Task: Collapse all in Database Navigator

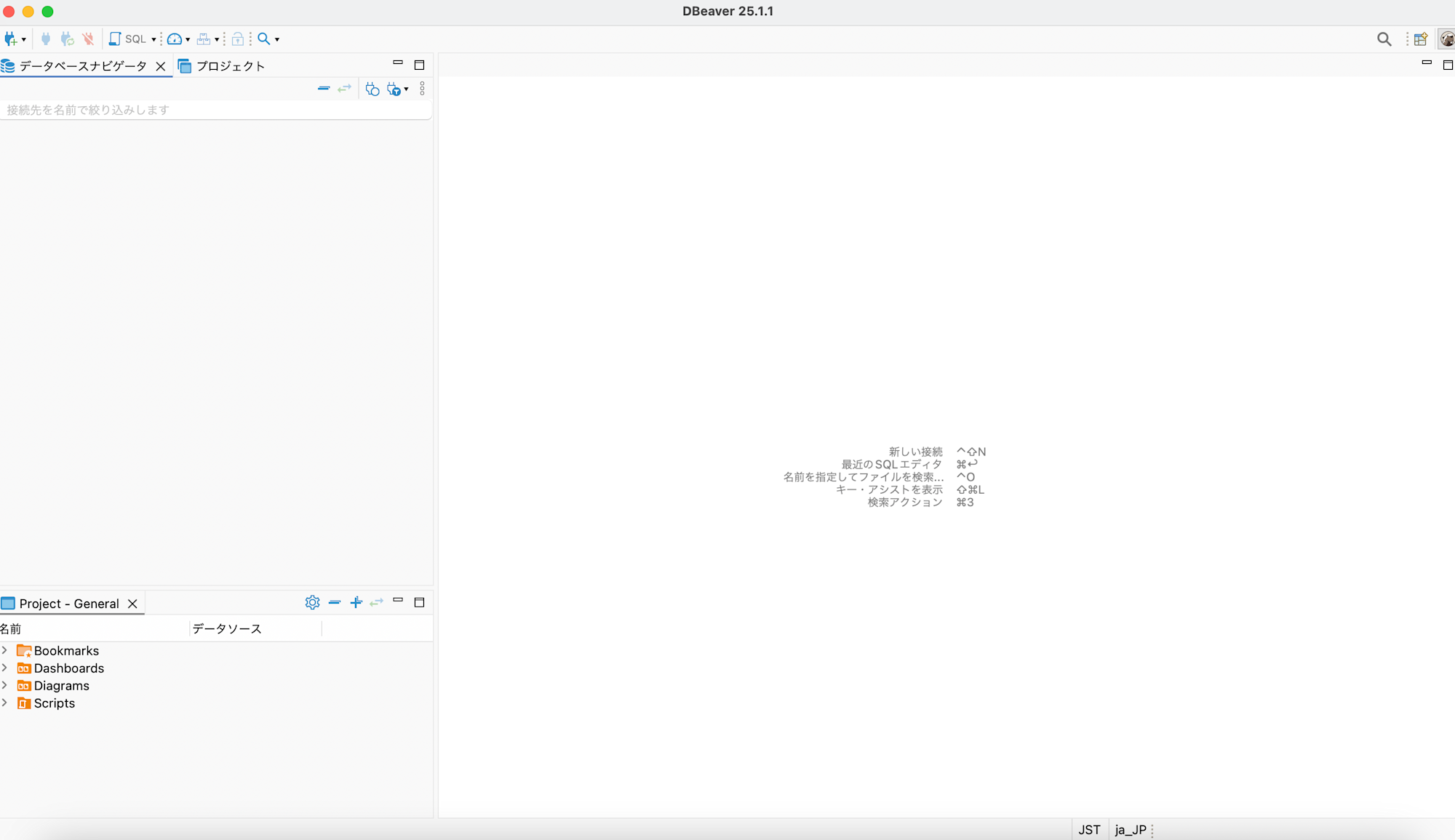Action: pyautogui.click(x=324, y=89)
